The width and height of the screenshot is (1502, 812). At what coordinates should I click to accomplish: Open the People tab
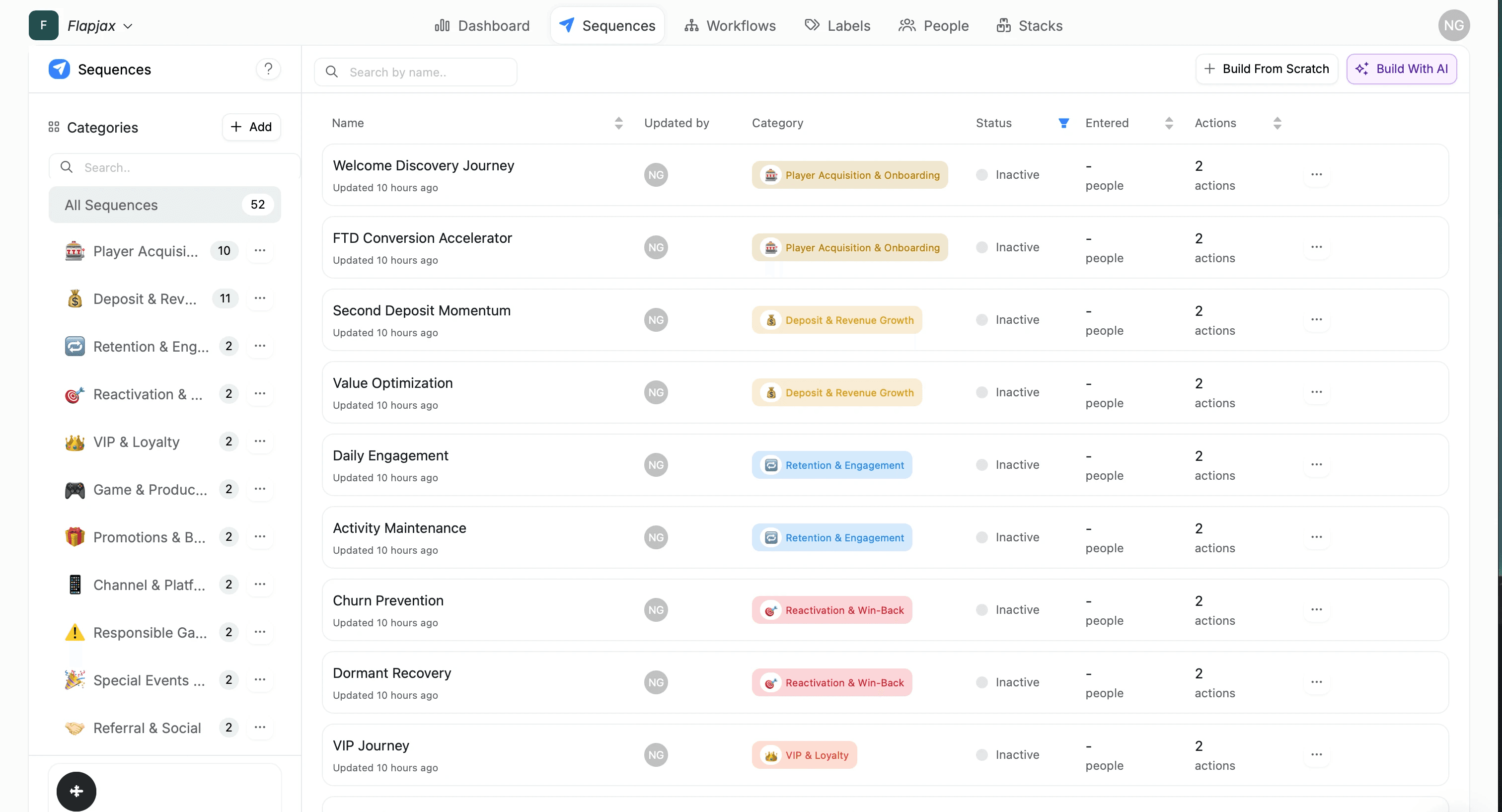[933, 26]
